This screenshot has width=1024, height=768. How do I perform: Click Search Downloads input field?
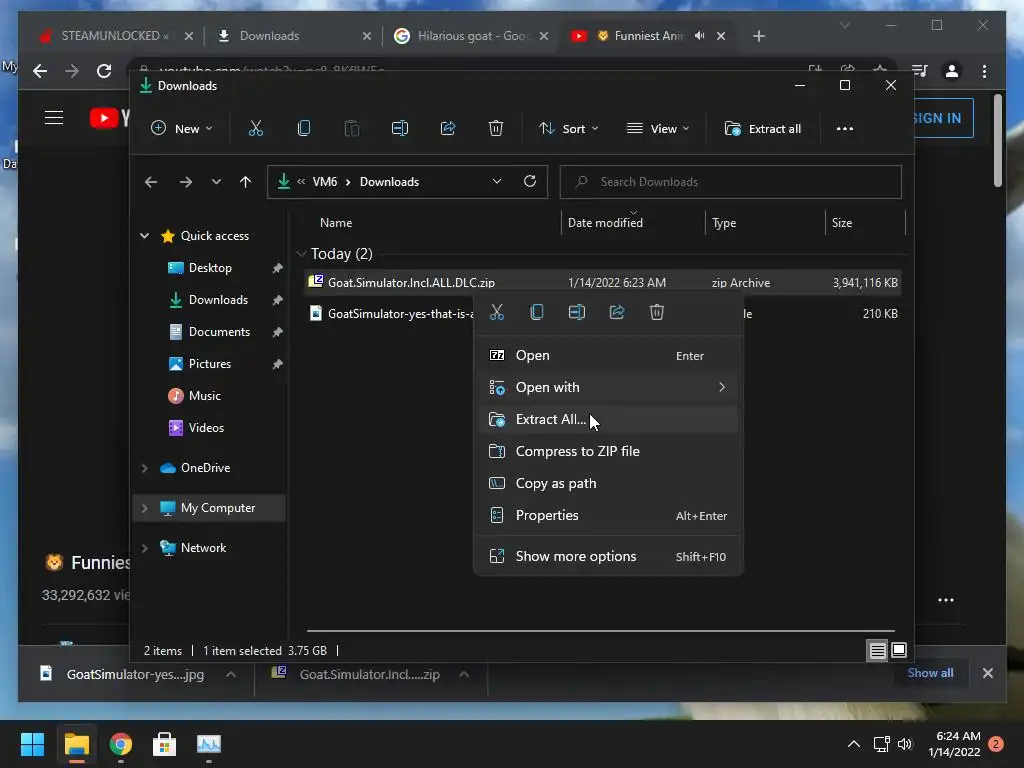tap(731, 182)
